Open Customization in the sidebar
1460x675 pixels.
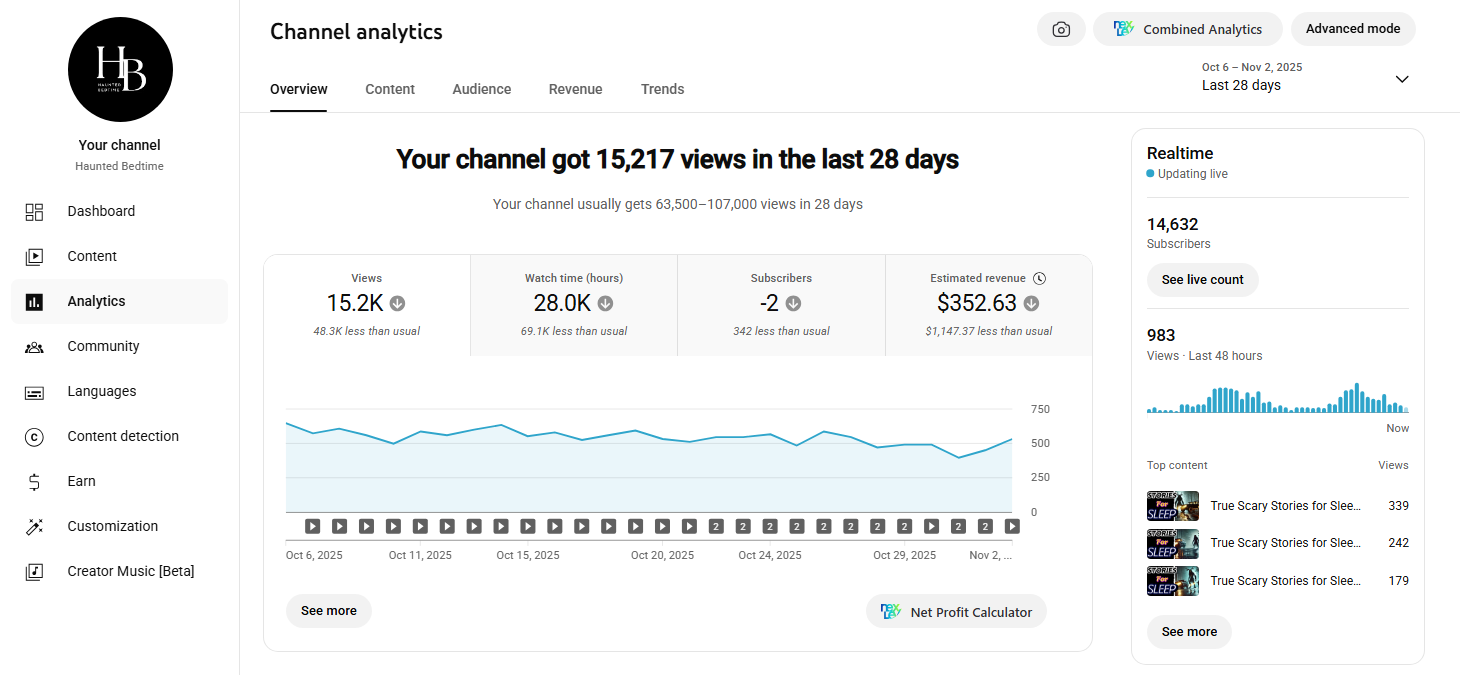112,526
